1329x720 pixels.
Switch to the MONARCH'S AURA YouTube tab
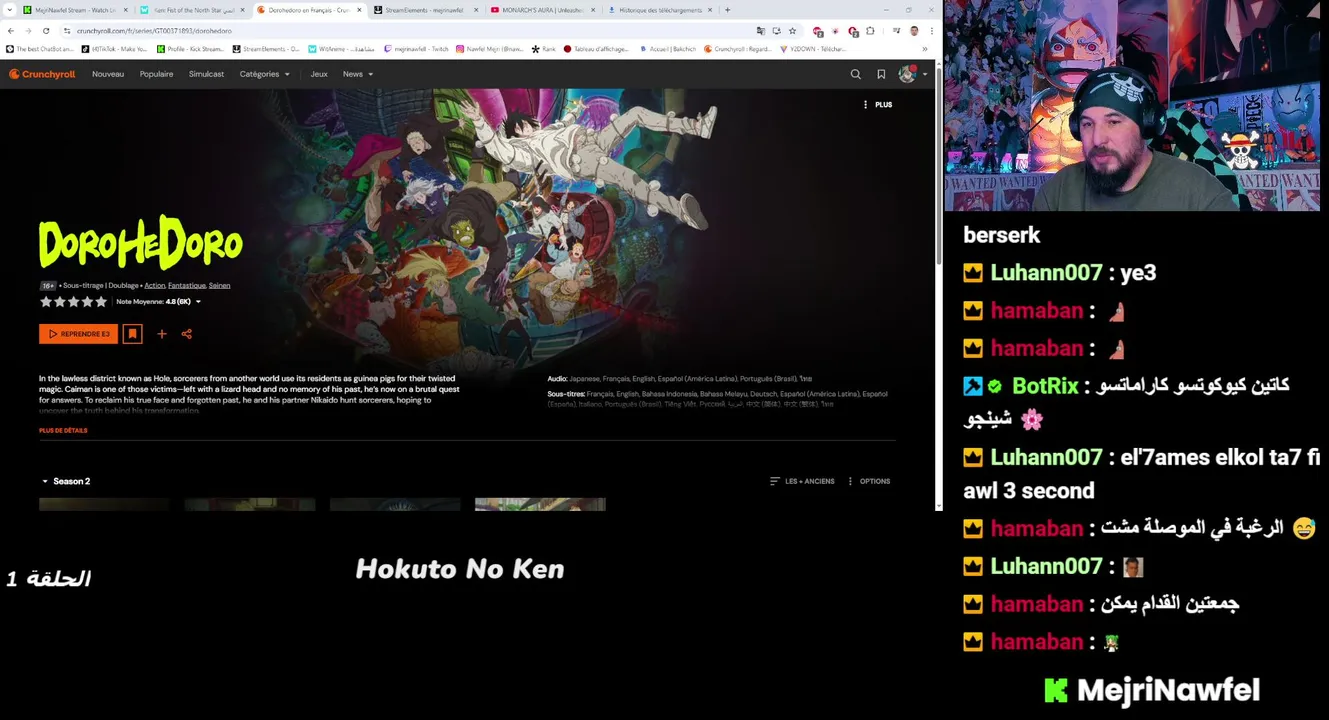tap(541, 10)
